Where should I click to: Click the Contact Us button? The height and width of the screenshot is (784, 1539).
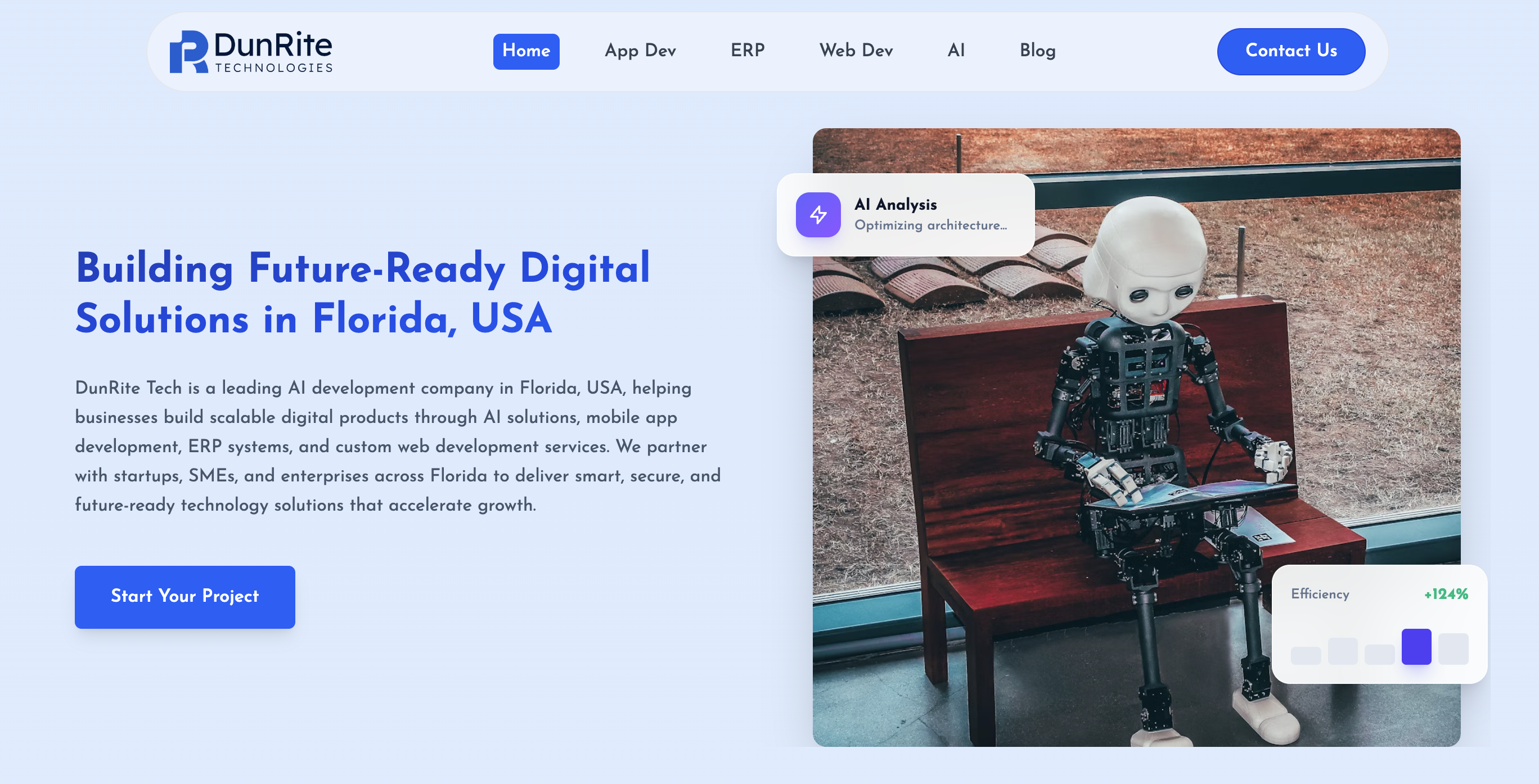tap(1291, 51)
